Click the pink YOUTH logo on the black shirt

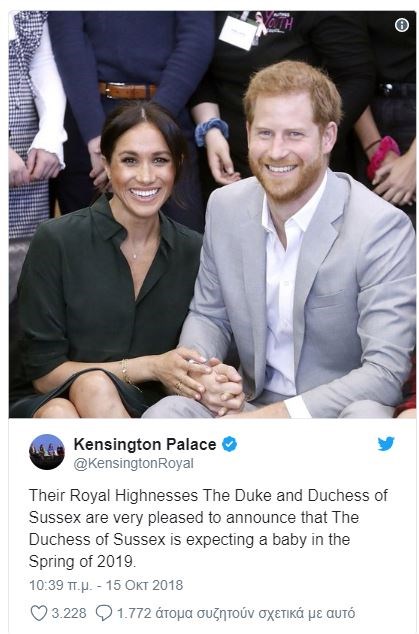pyautogui.click(x=277, y=22)
